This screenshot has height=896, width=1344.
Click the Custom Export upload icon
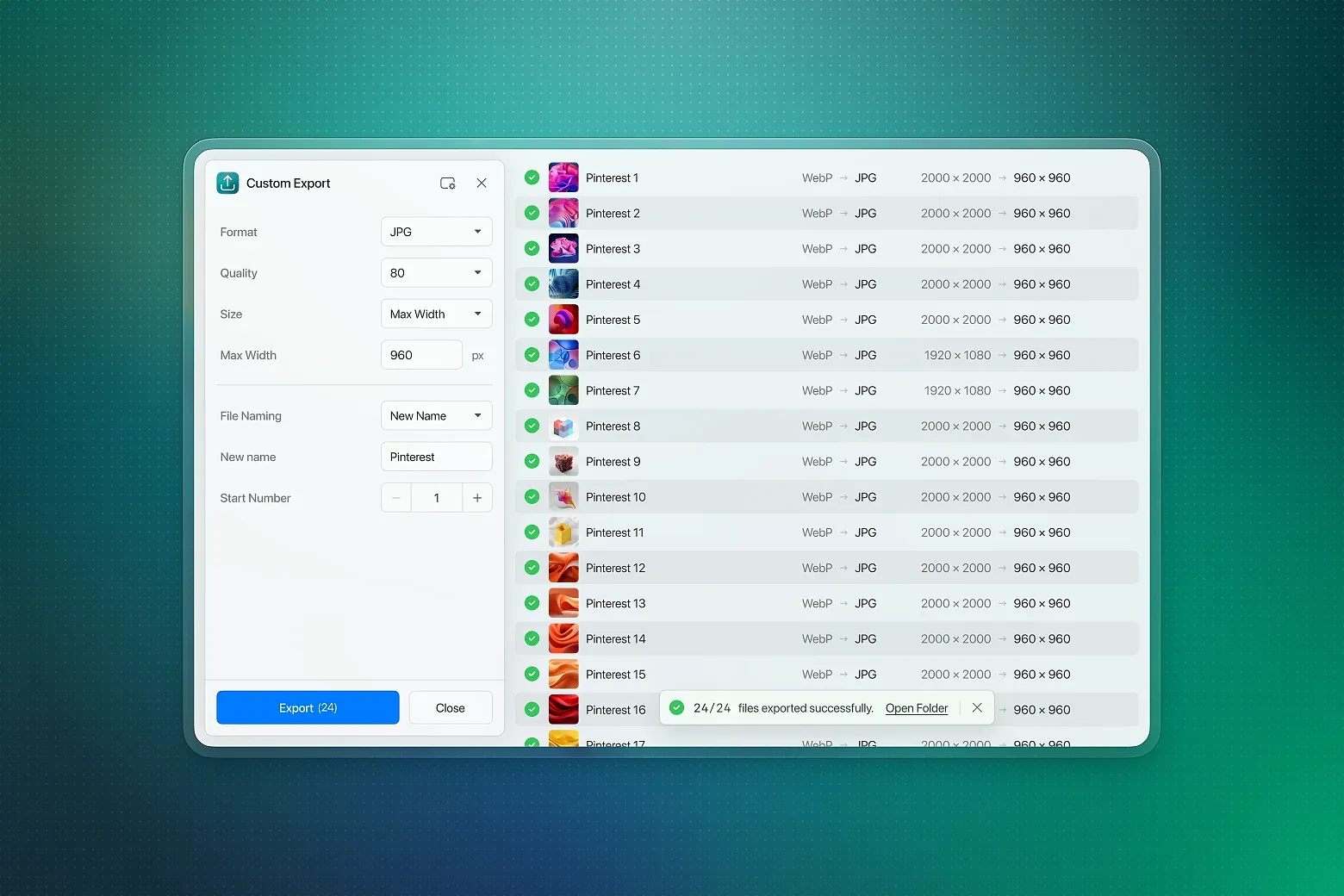[x=227, y=183]
